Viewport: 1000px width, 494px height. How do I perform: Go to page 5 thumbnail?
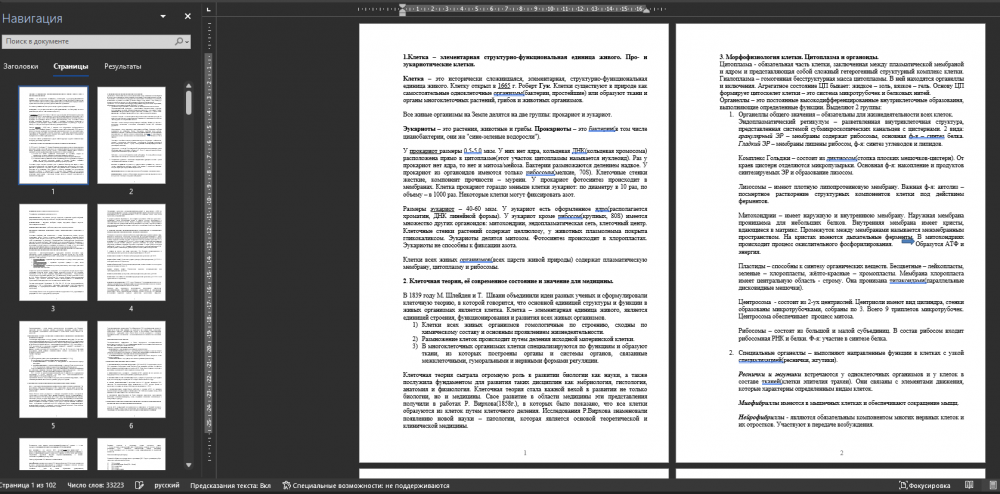coord(54,369)
